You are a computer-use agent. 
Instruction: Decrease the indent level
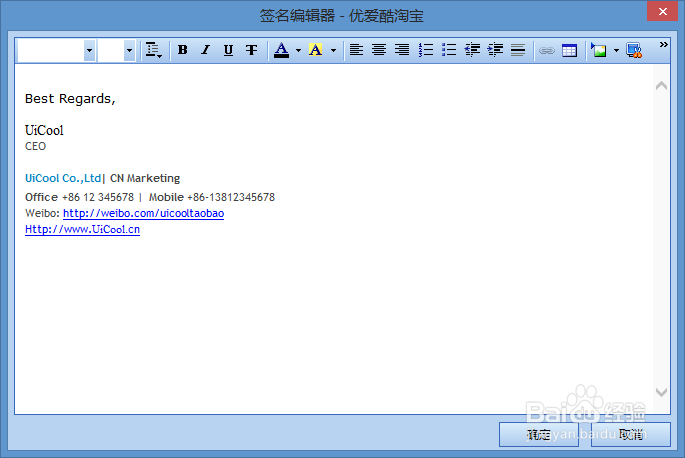click(x=472, y=50)
